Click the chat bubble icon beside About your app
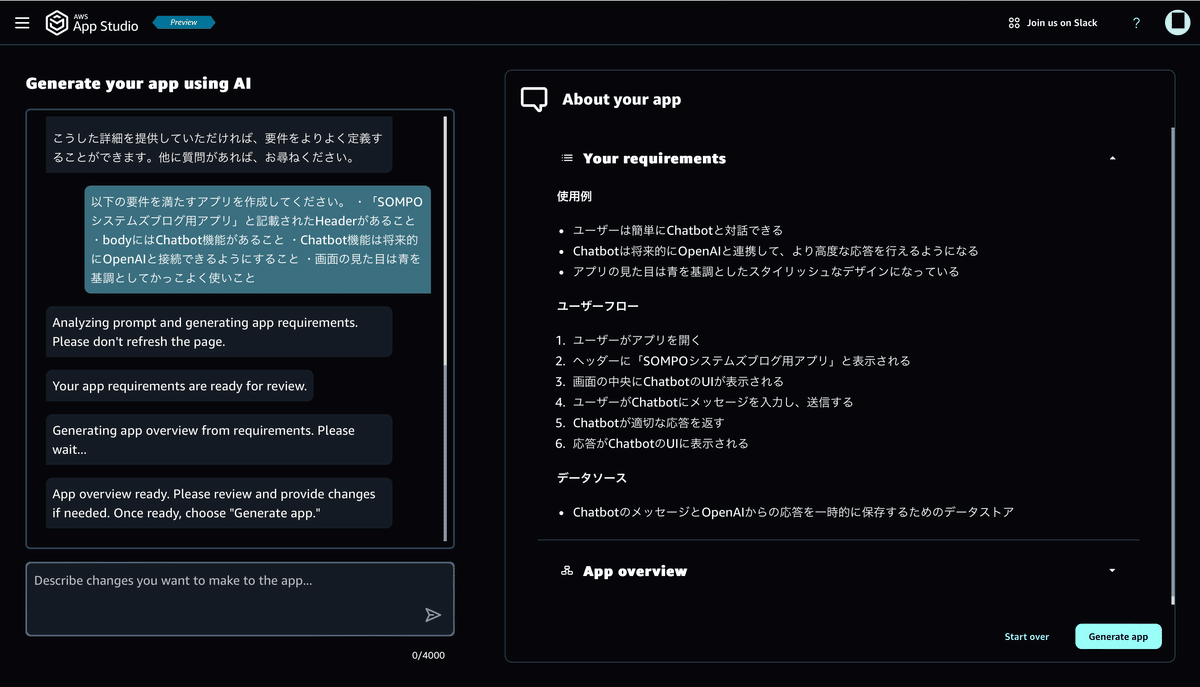This screenshot has height=687, width=1200. click(x=533, y=98)
